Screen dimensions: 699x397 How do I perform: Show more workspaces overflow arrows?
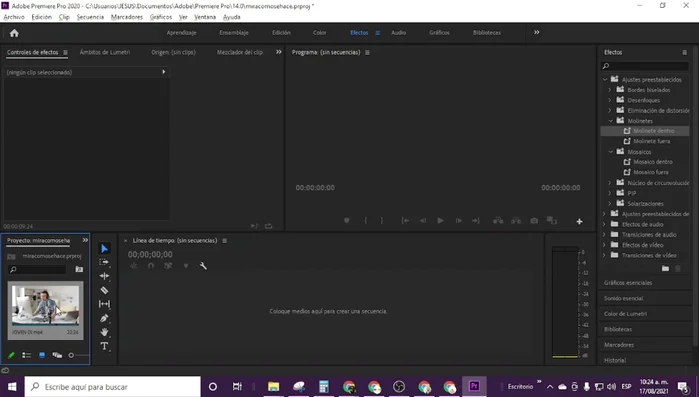pyautogui.click(x=537, y=32)
